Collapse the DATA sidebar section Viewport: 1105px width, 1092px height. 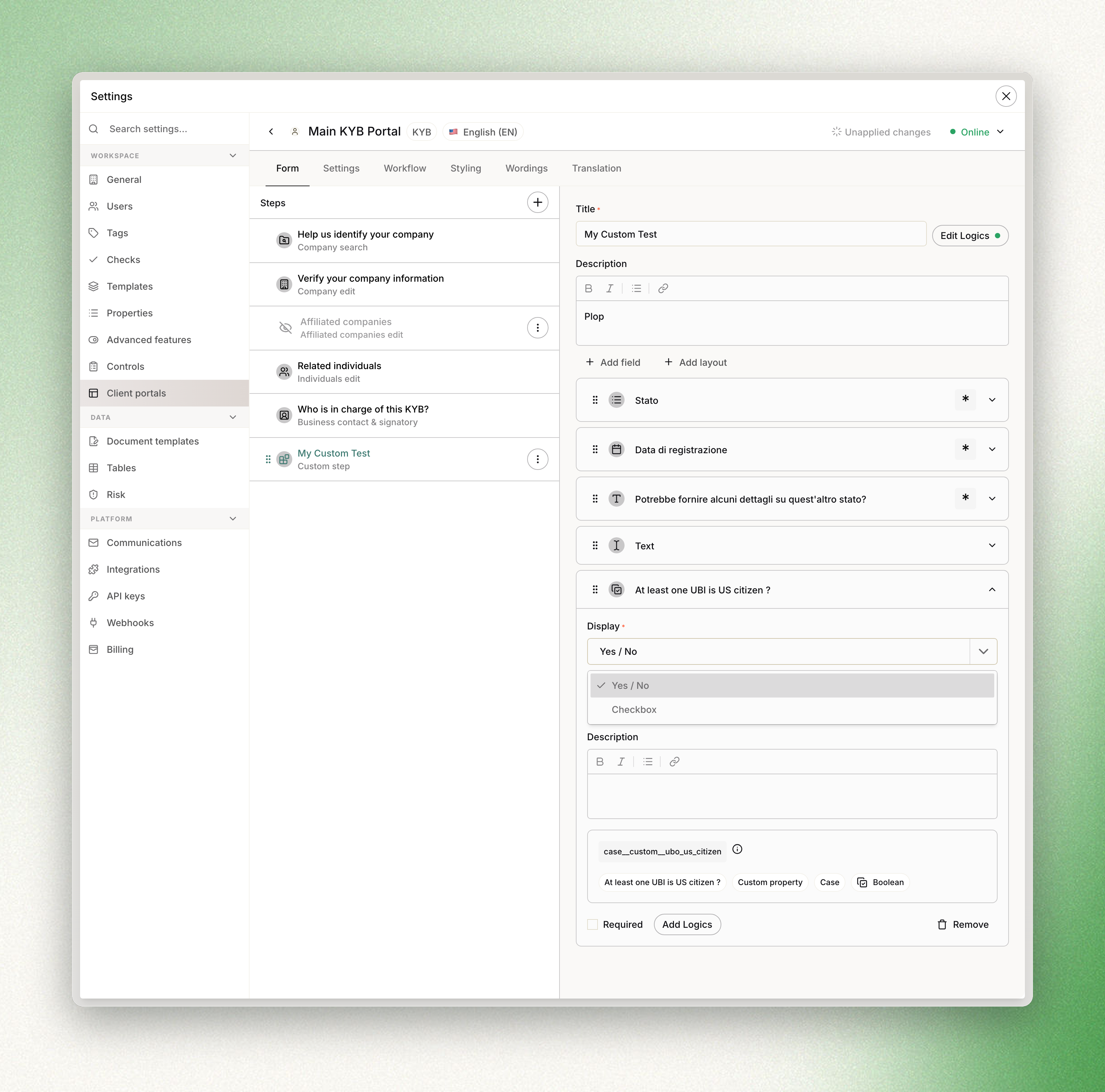233,417
